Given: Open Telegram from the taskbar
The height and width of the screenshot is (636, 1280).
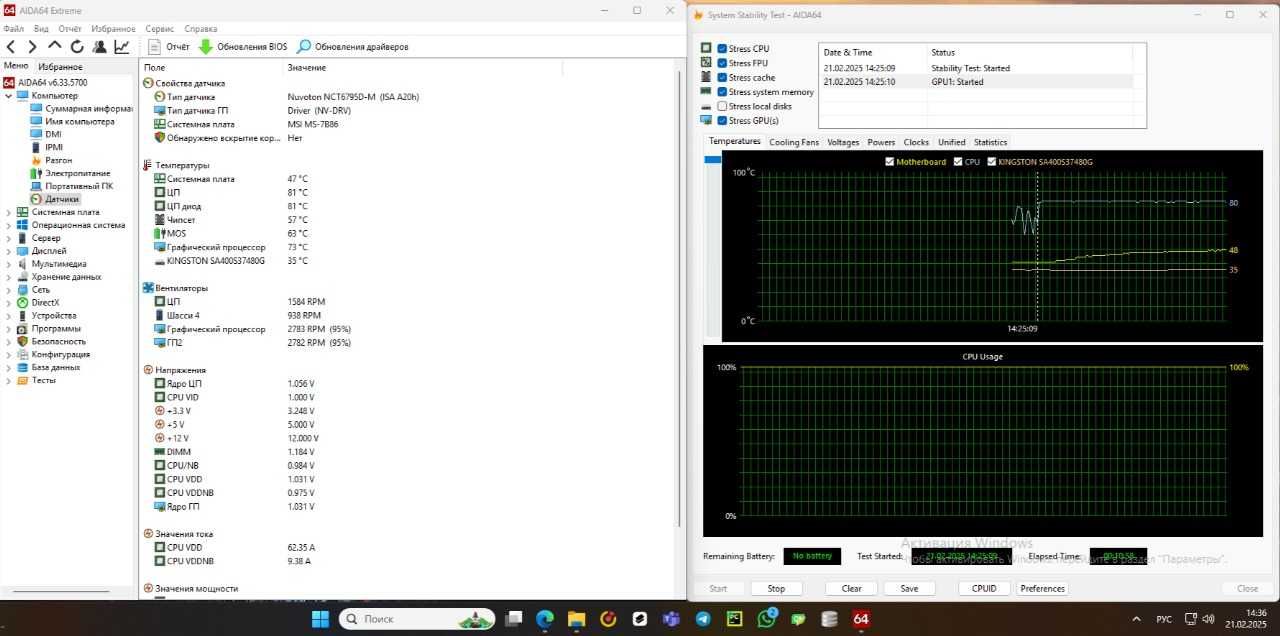Looking at the screenshot, I should tap(703, 619).
